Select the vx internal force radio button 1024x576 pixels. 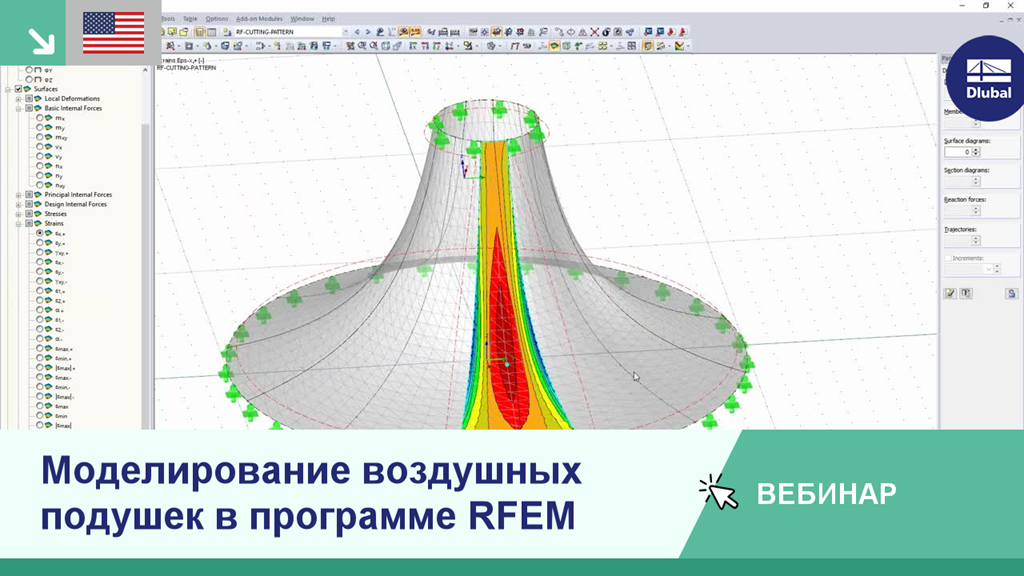point(40,147)
